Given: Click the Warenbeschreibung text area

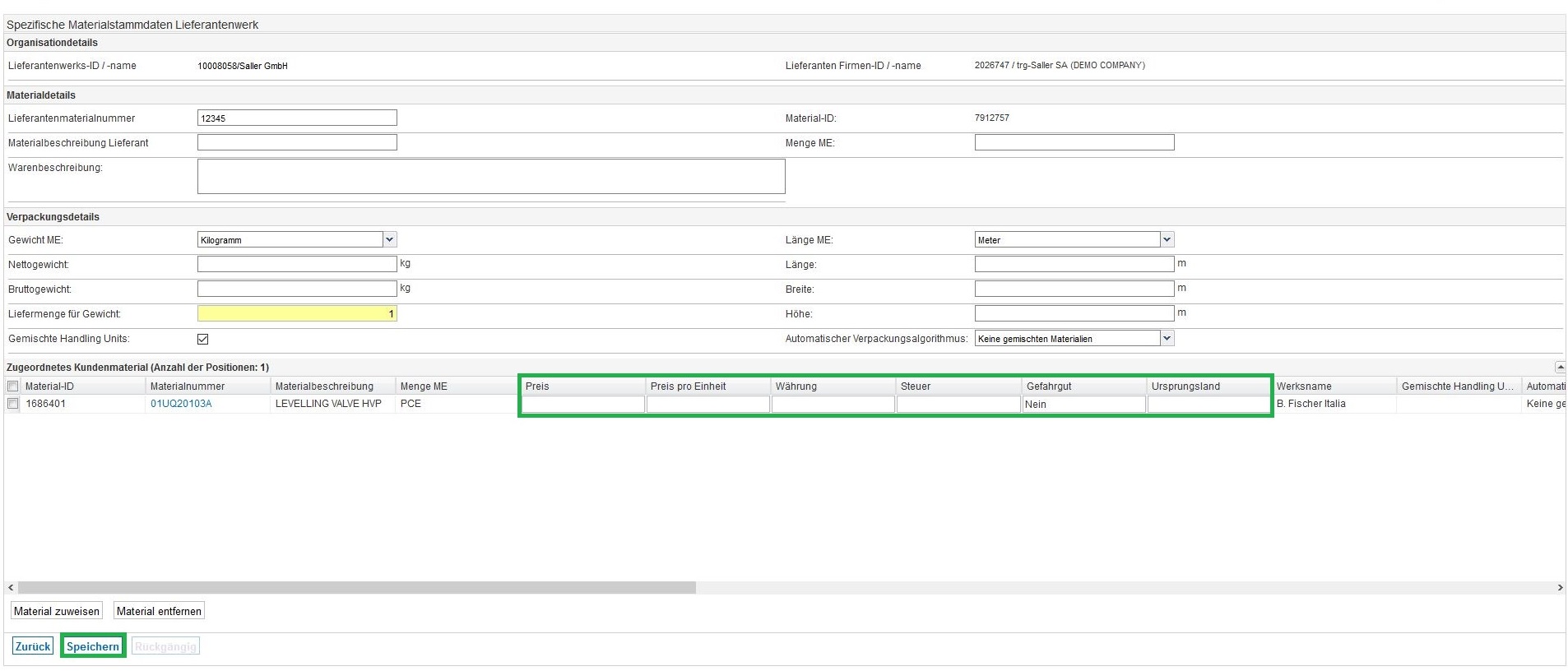Looking at the screenshot, I should [x=491, y=177].
